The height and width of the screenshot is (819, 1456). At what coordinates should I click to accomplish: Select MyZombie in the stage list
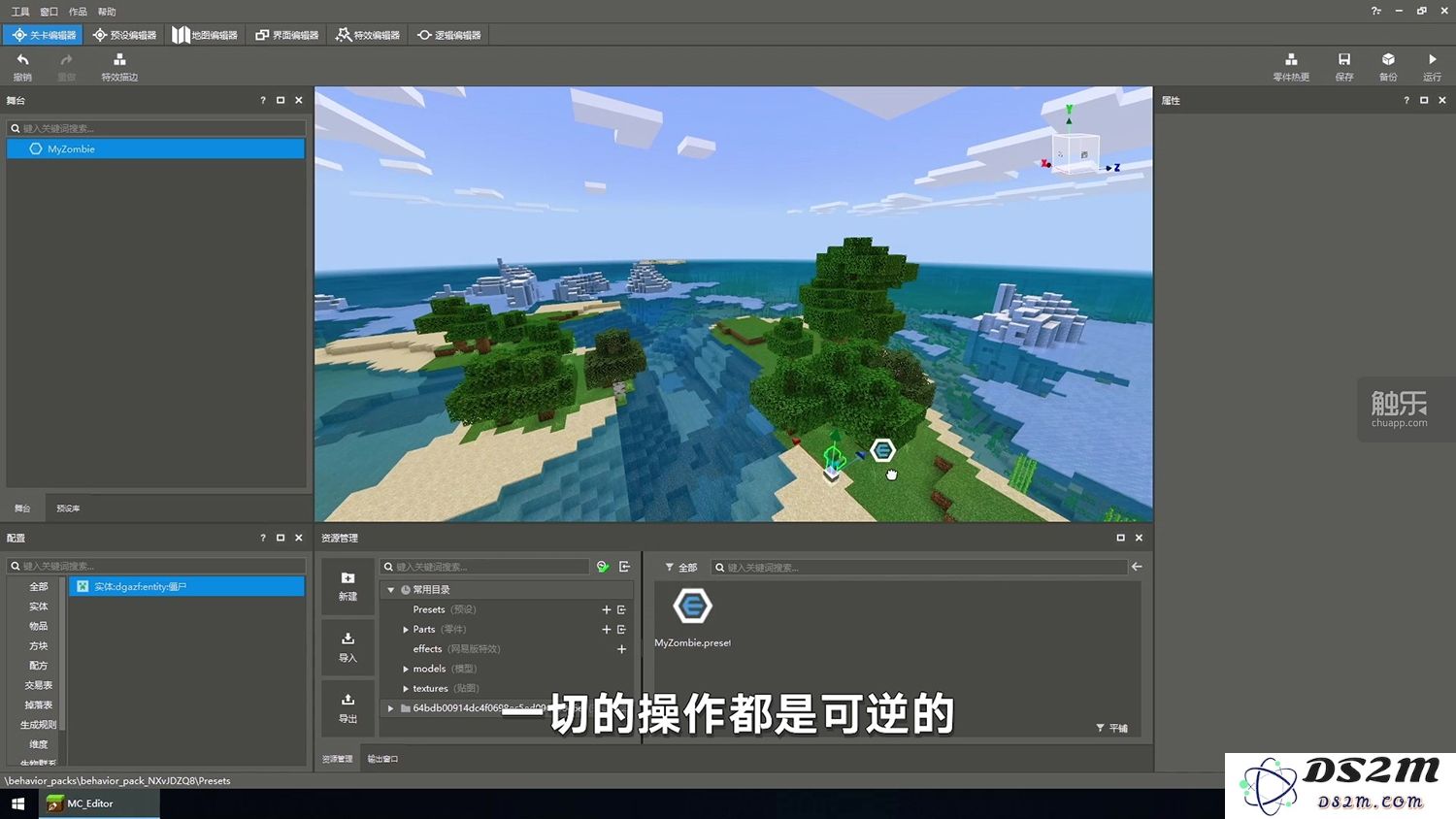pos(155,149)
